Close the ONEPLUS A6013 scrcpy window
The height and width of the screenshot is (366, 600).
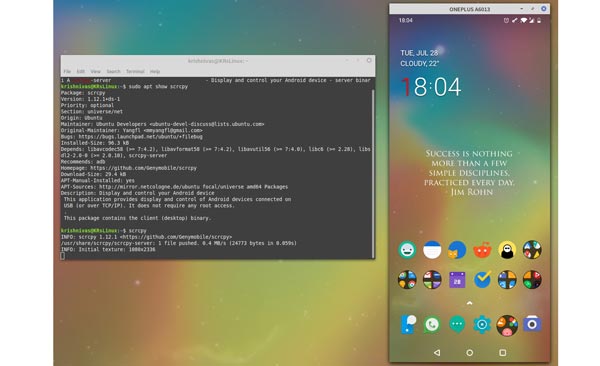pyautogui.click(x=543, y=8)
